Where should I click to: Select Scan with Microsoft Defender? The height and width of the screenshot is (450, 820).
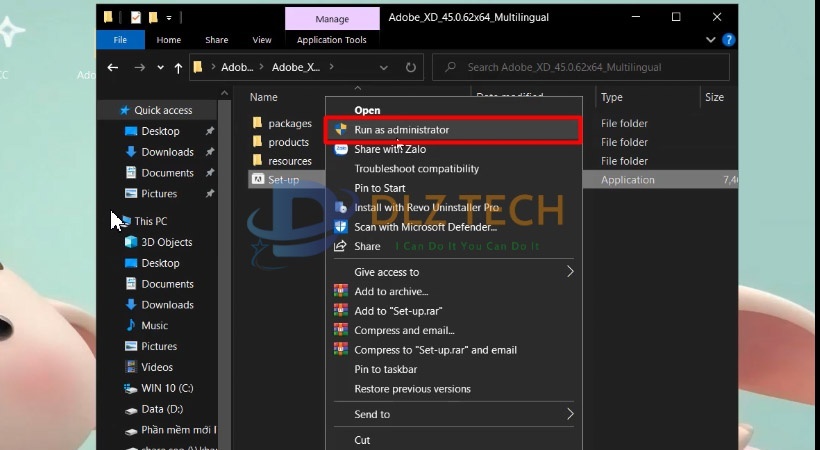pyautogui.click(x=426, y=227)
